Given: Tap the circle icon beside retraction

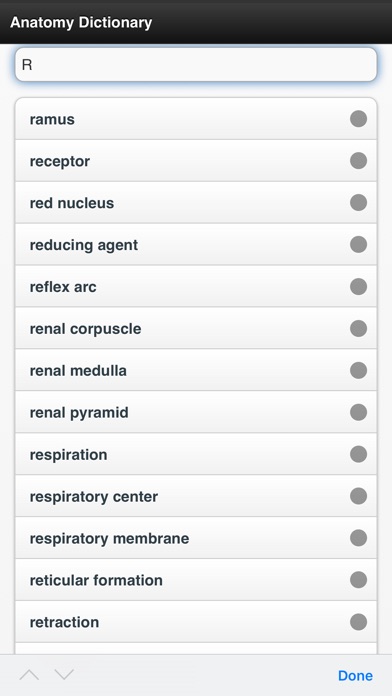Looking at the screenshot, I should point(358,621).
